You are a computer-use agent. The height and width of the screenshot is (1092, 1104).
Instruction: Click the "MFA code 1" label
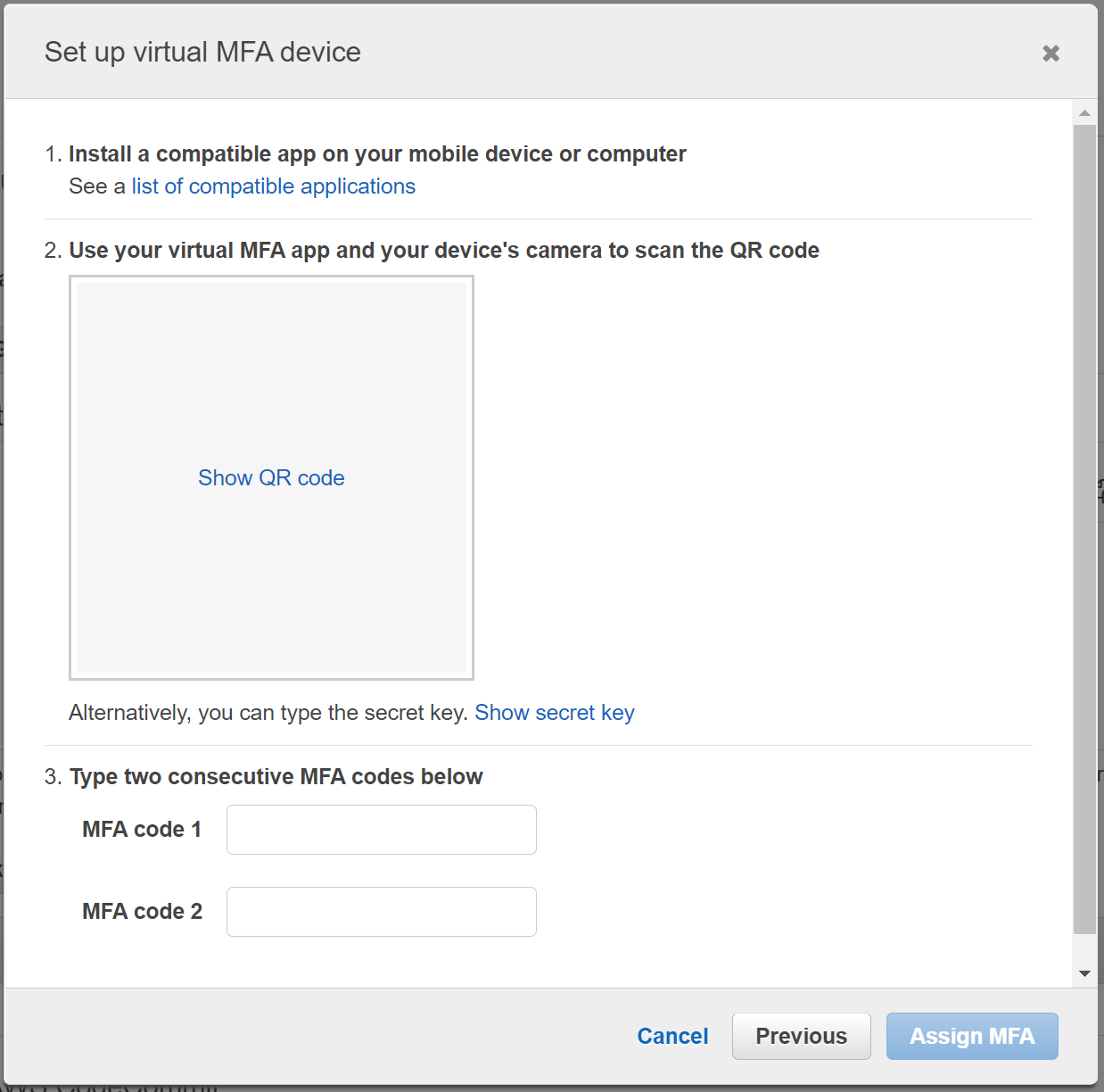142,830
